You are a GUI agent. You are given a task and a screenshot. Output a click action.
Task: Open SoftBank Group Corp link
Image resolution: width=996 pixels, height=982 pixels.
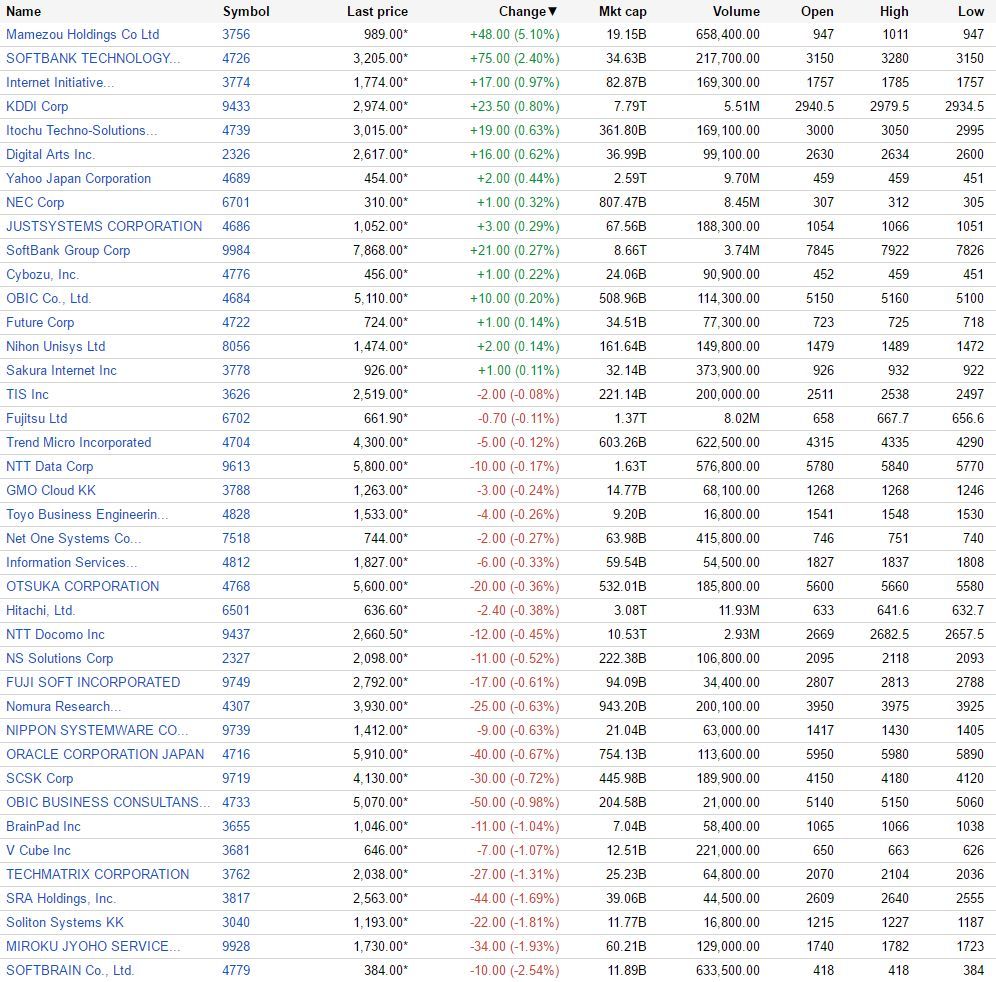point(68,250)
